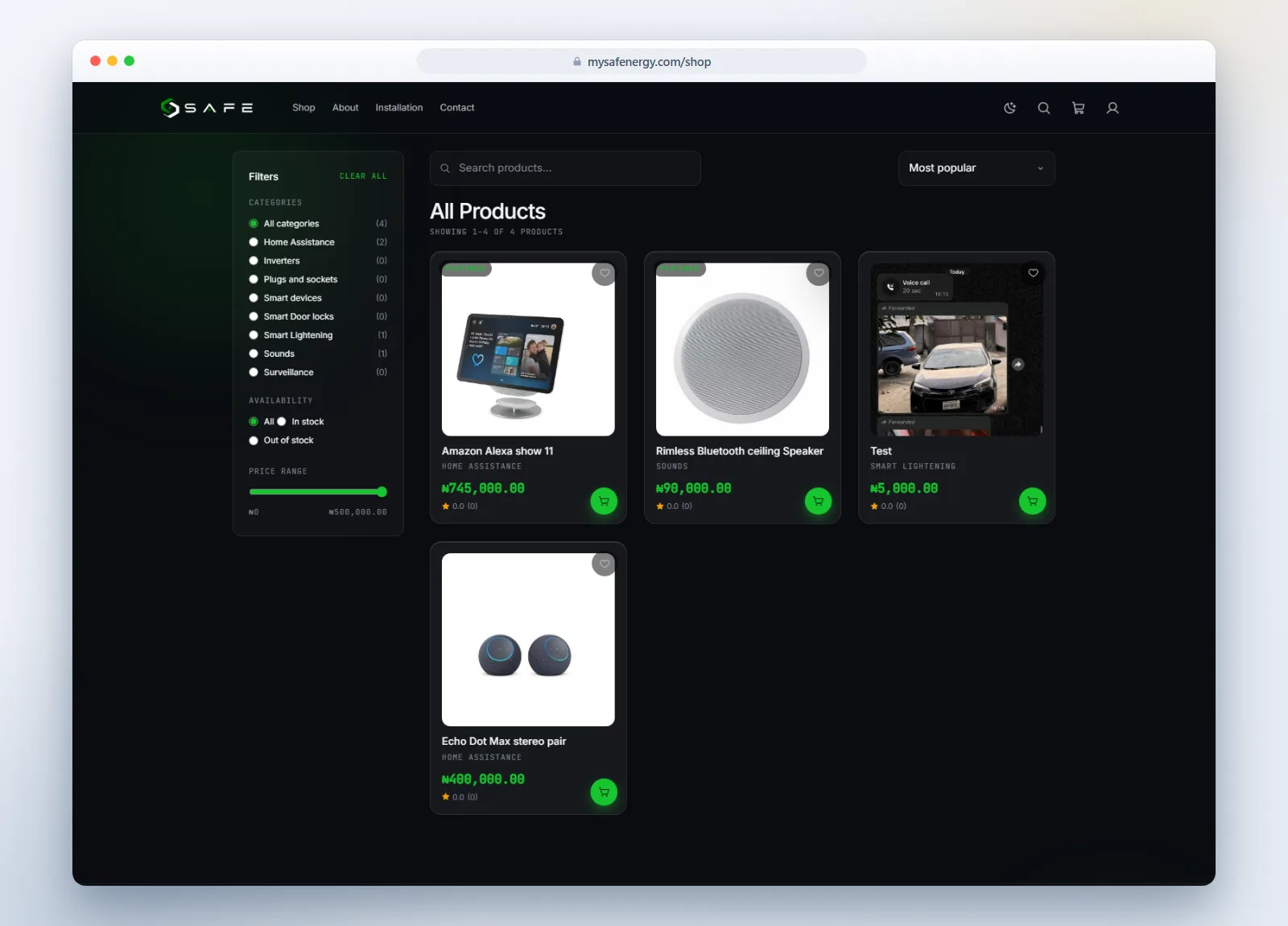Open the Echo Dot Max product image

[528, 639]
